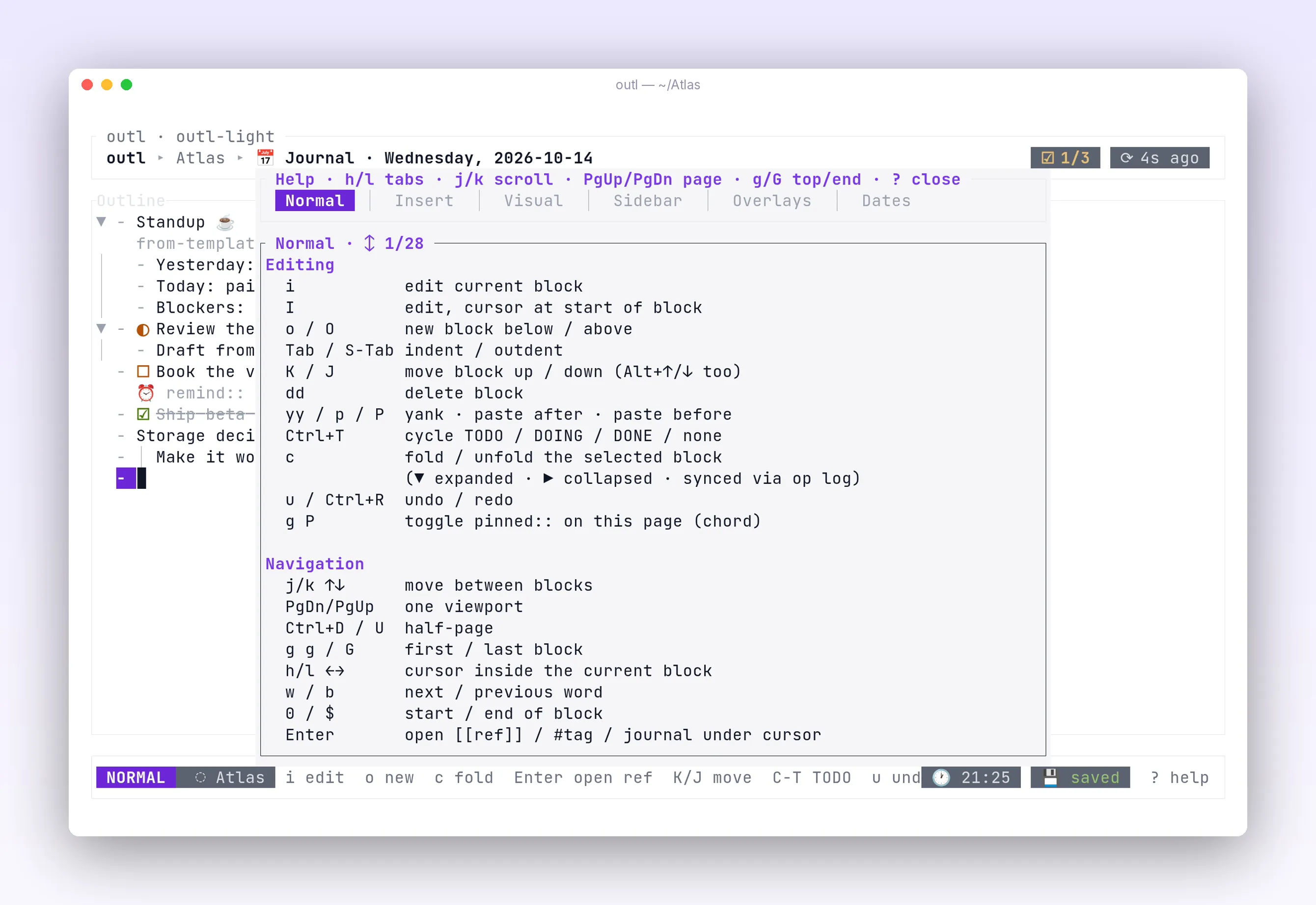This screenshot has height=905, width=1316.
Task: Click the 'Journal · Wednesday, 2026-10-14' title
Action: point(439,158)
